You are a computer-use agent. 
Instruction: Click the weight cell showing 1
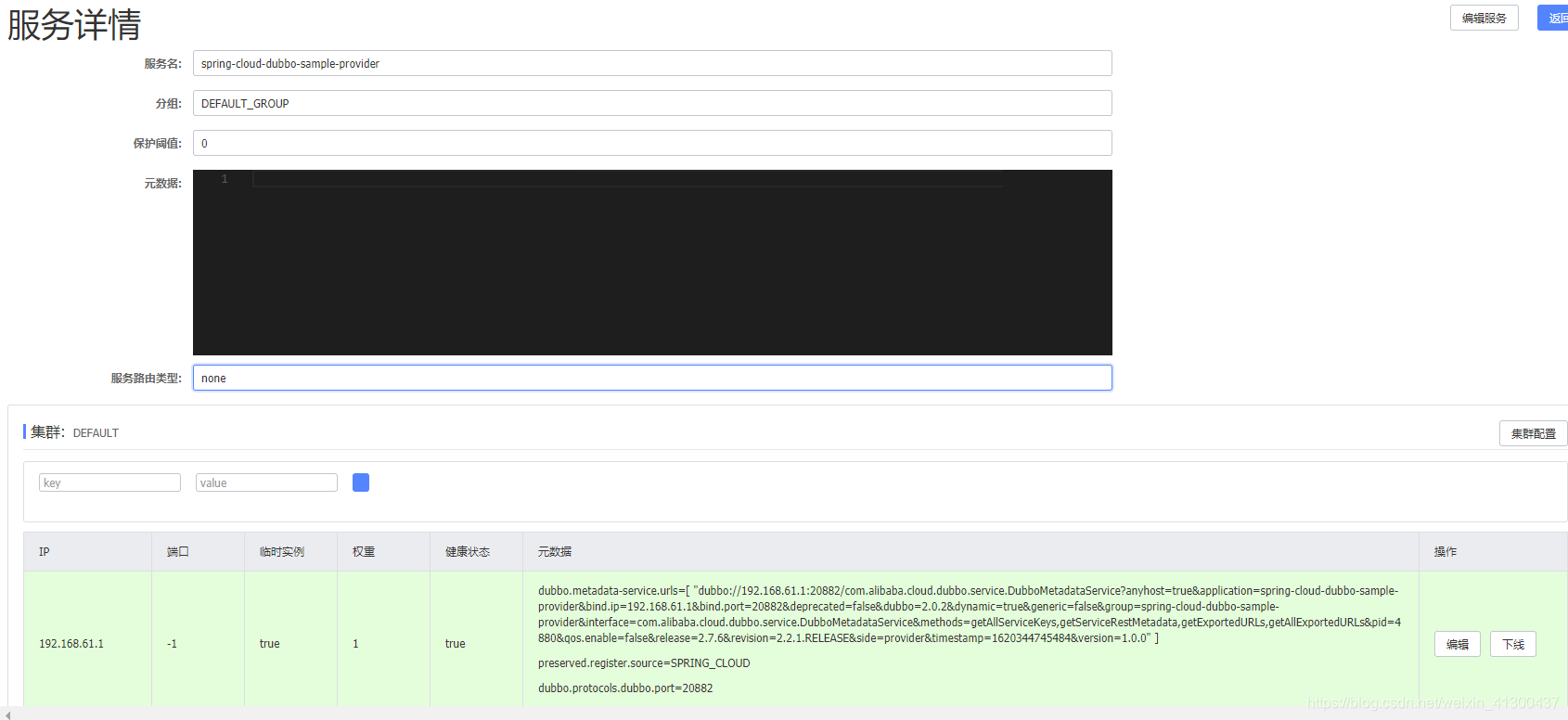[x=355, y=644]
